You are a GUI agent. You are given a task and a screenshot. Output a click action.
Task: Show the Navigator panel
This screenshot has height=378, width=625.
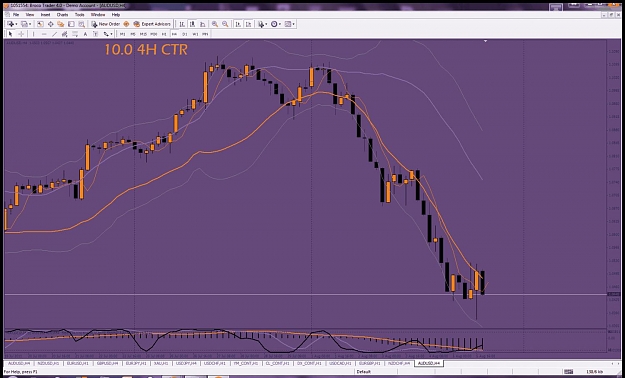click(61, 24)
